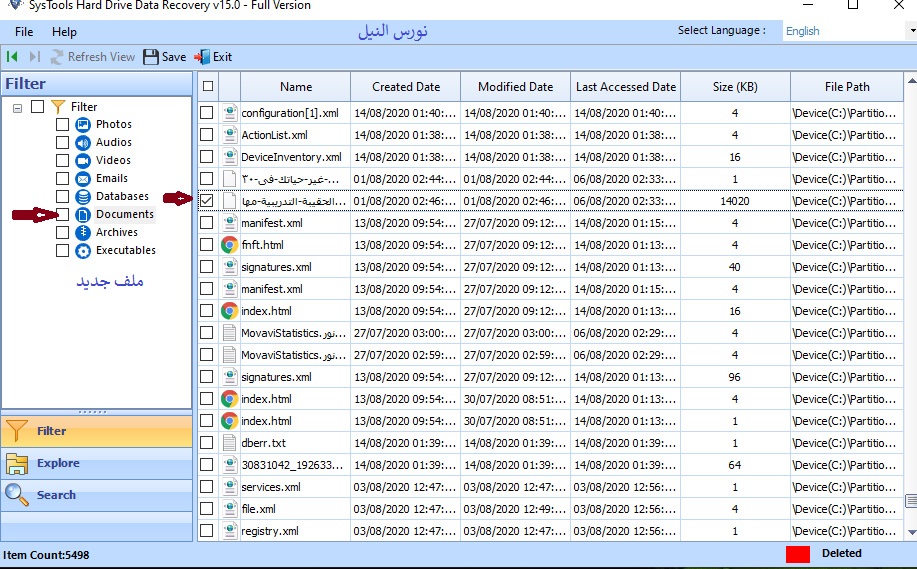Switch to the Search panel
The height and width of the screenshot is (569, 917).
tap(56, 495)
